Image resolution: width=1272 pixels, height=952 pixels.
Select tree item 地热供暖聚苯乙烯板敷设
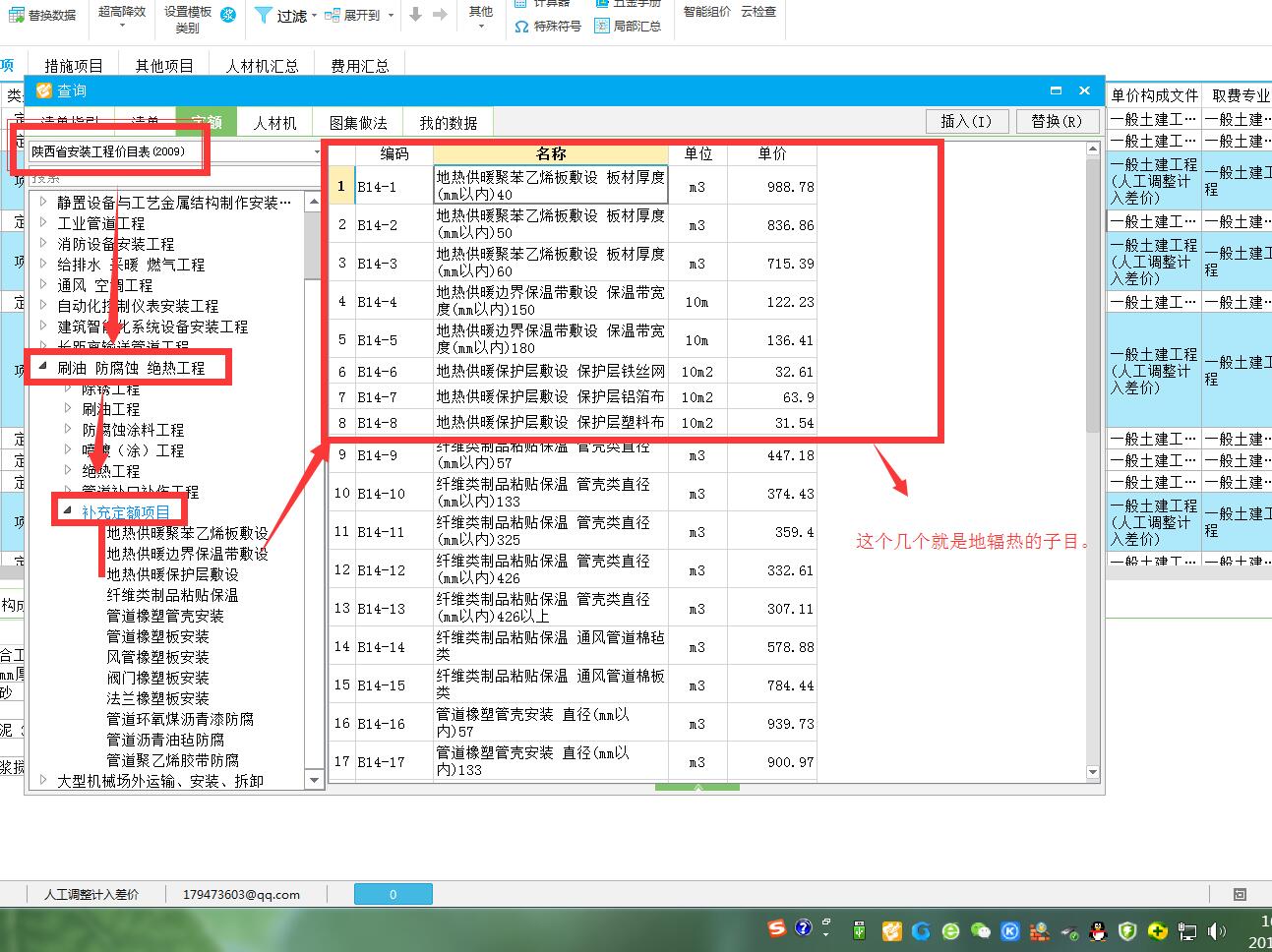click(x=187, y=532)
